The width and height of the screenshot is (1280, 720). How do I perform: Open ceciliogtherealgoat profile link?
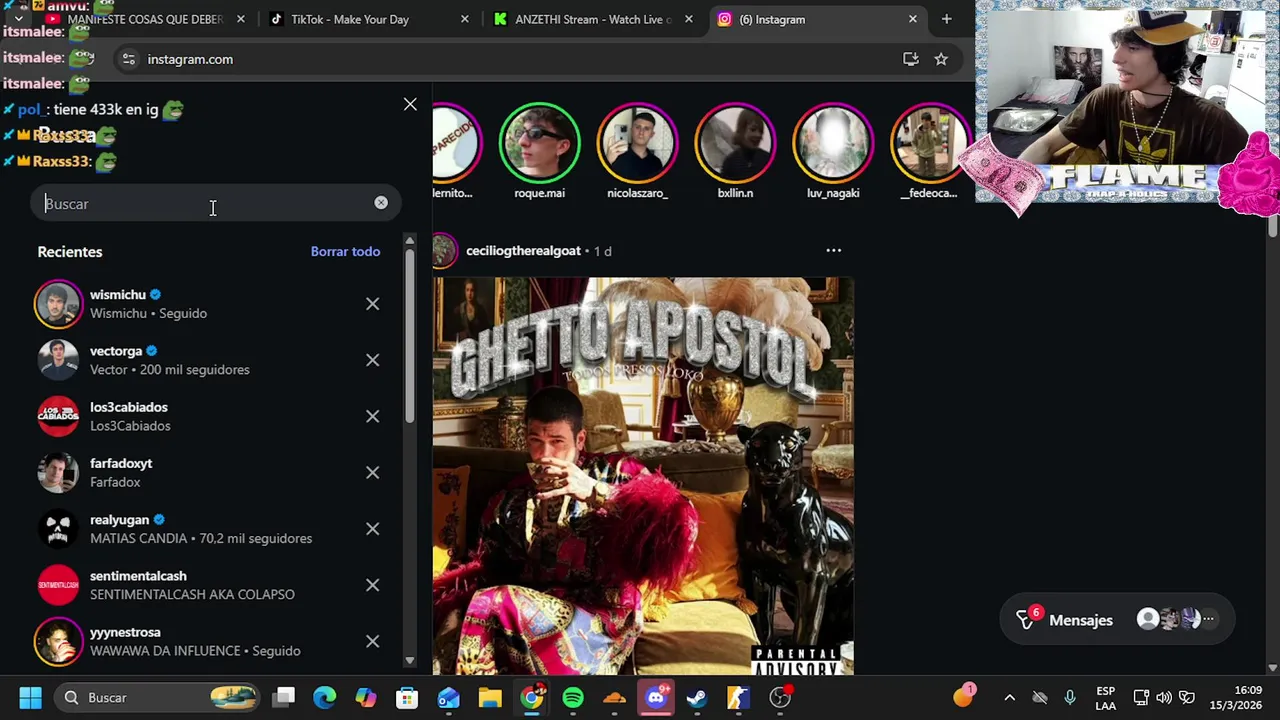(x=523, y=251)
